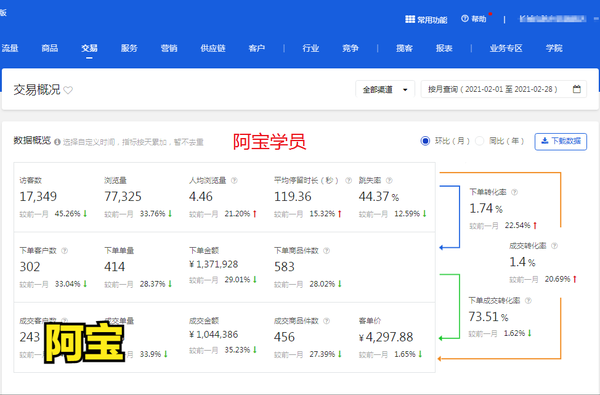Switch to the 供应链 tab
This screenshot has width=600, height=395.
point(213,48)
